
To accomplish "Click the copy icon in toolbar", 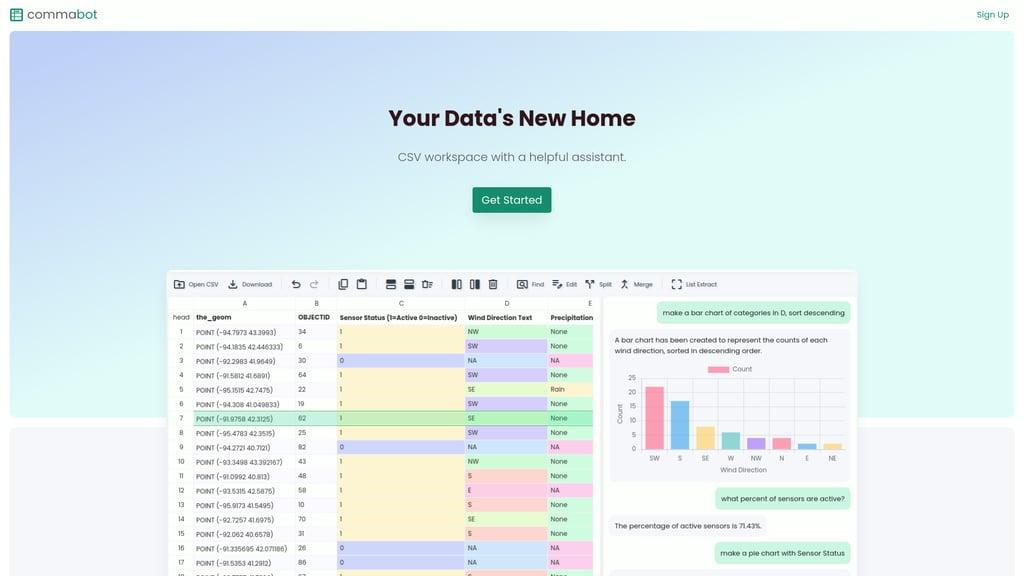I will coord(343,284).
